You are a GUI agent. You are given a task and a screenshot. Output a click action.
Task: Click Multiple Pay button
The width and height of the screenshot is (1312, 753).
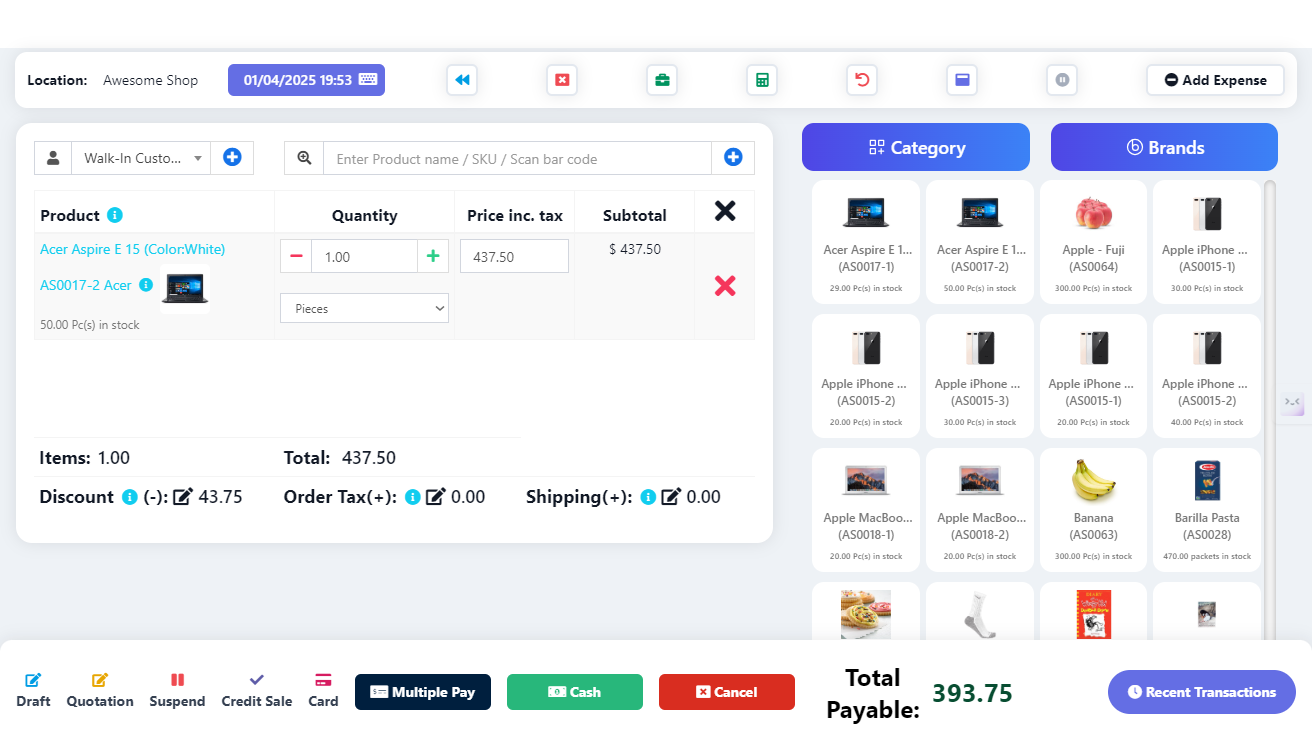tap(423, 692)
